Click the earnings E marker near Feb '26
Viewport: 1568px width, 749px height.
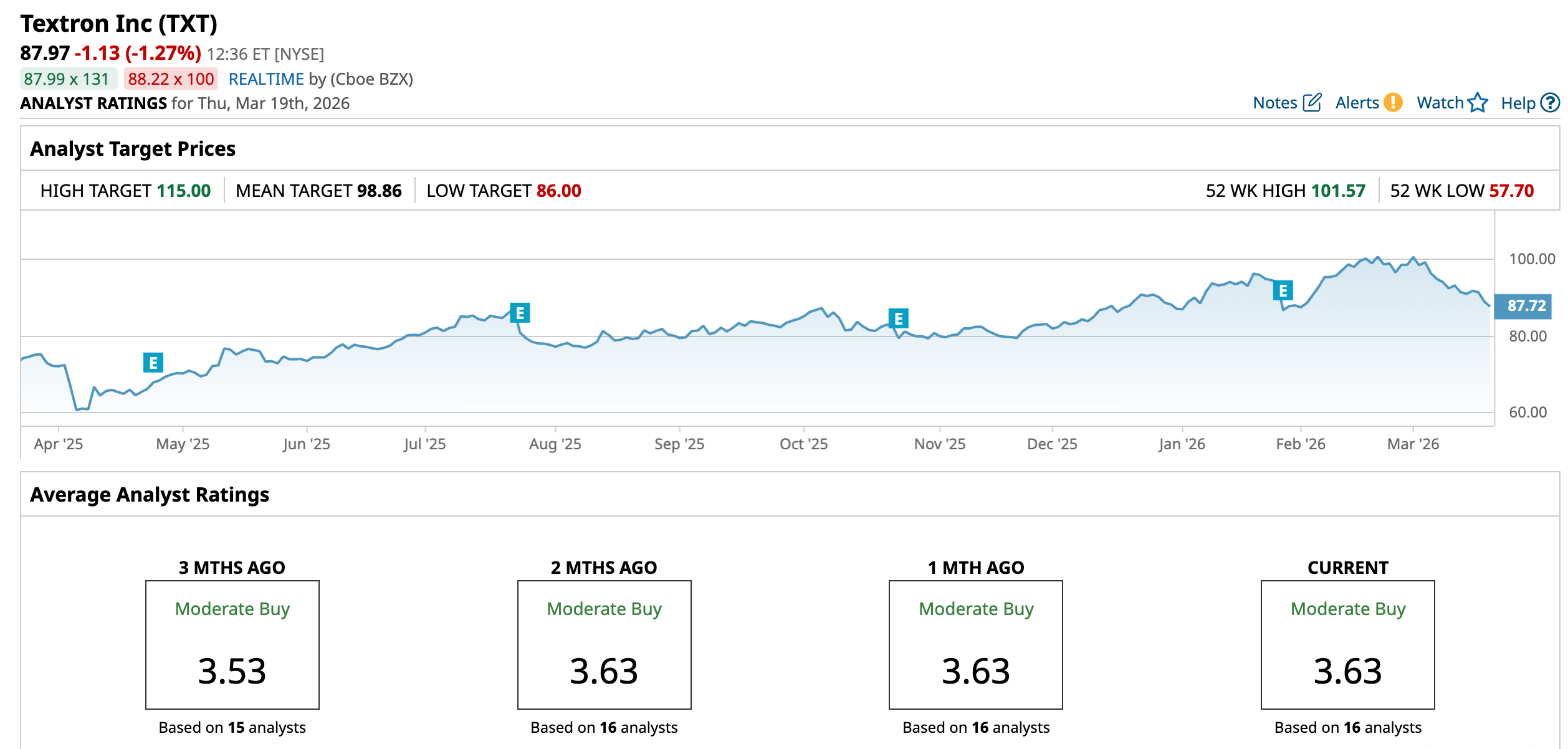1283,290
